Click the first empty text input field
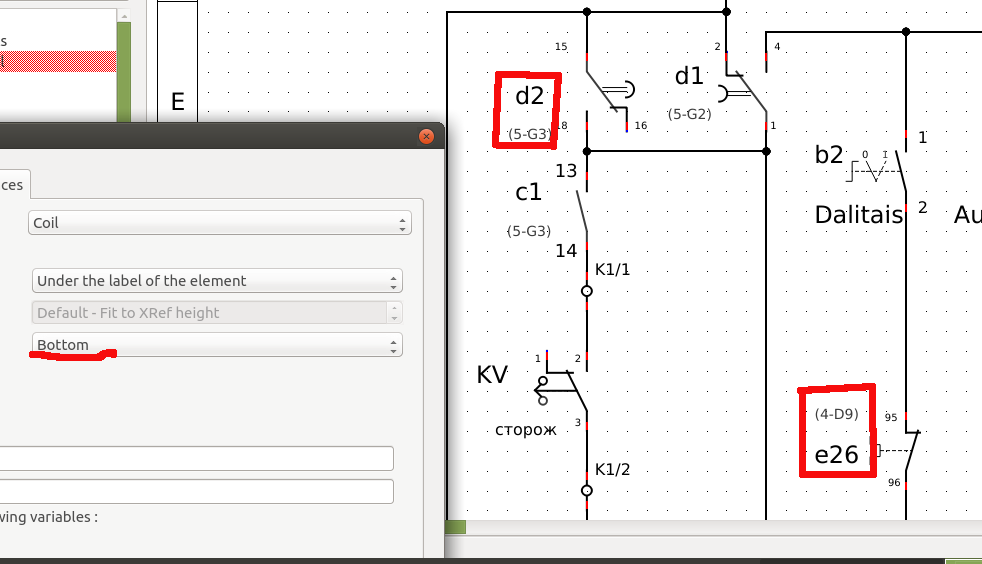The width and height of the screenshot is (982, 564). pos(196,458)
